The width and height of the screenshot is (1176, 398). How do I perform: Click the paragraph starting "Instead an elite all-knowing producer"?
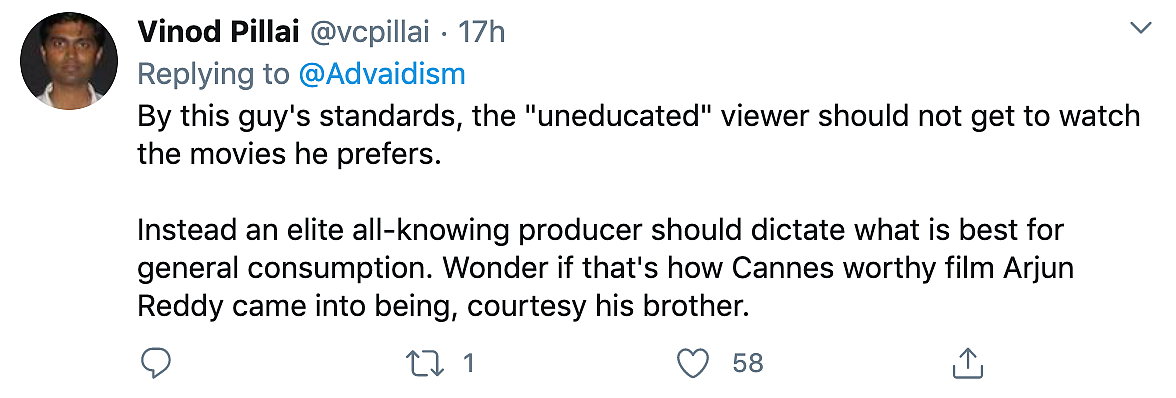pyautogui.click(x=605, y=268)
